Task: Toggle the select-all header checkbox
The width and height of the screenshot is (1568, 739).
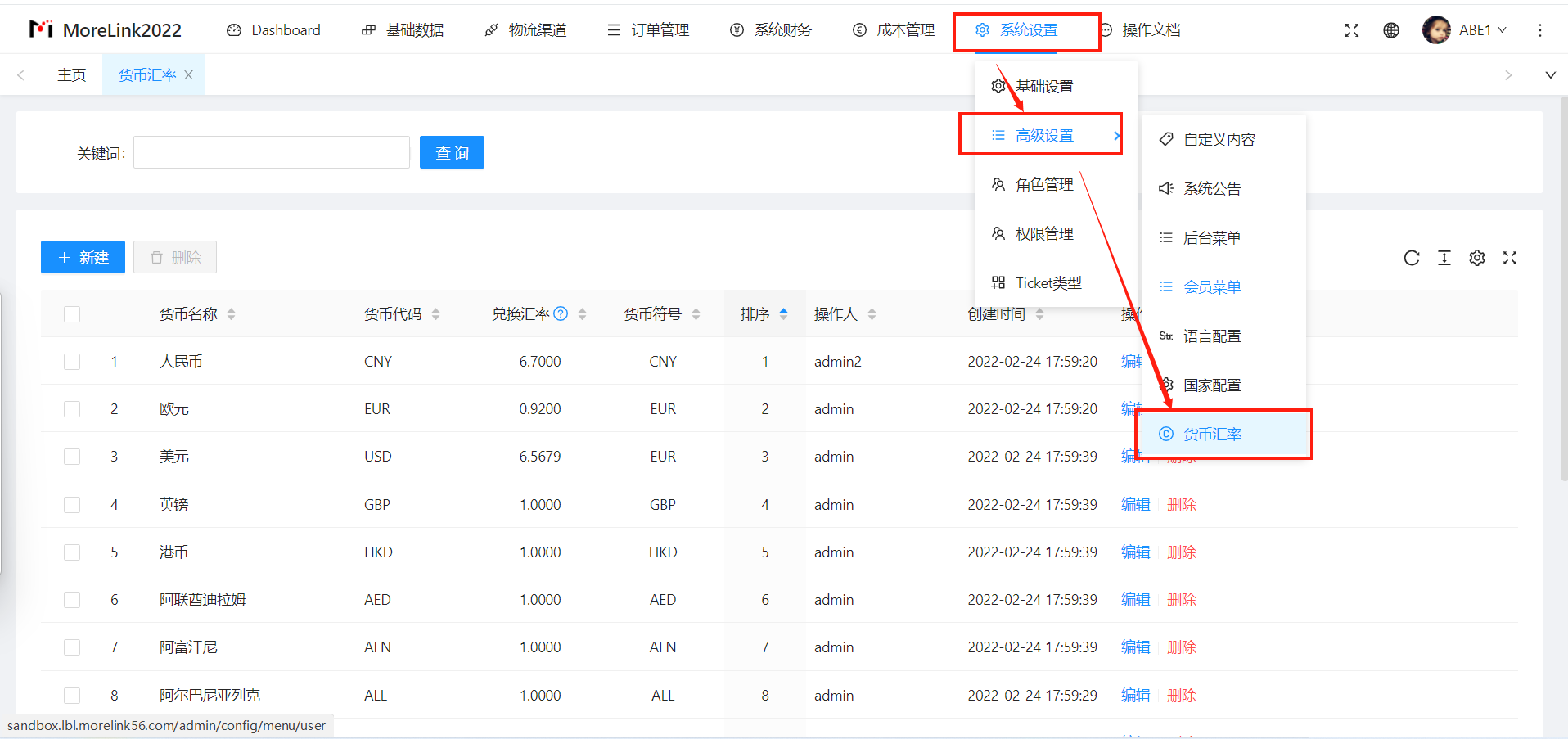Action: [72, 314]
